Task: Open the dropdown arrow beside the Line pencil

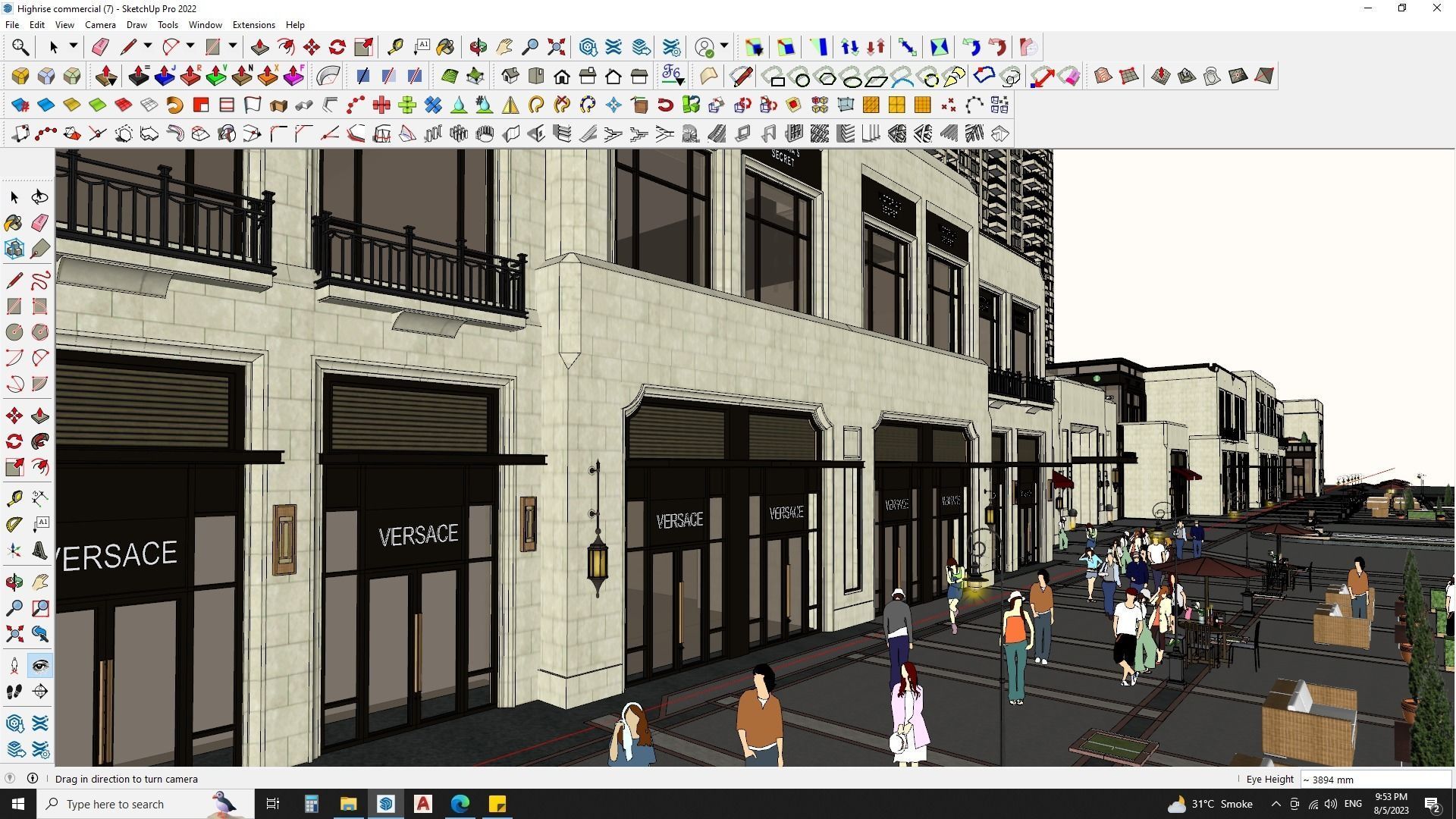Action: pyautogui.click(x=148, y=47)
